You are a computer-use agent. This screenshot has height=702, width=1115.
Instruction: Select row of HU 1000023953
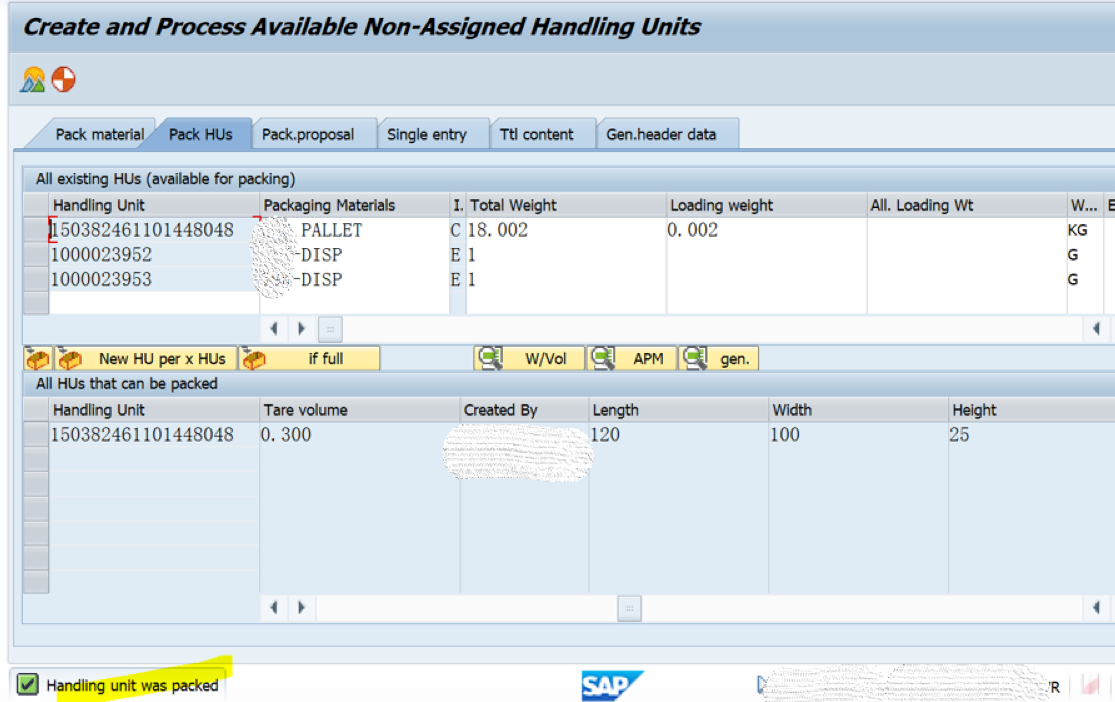pyautogui.click(x=36, y=280)
